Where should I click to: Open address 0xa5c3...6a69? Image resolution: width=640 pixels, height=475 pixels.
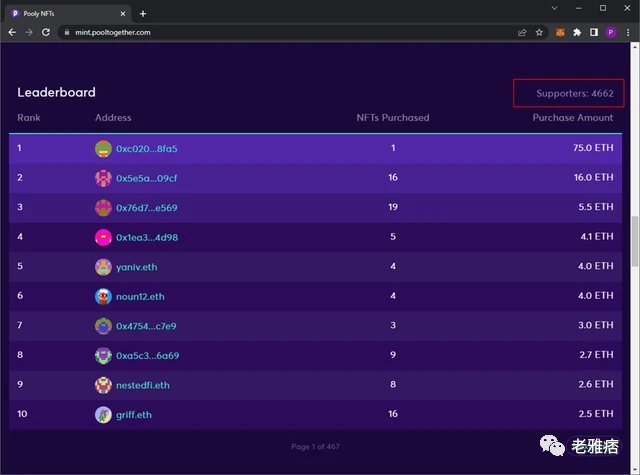(x=147, y=355)
